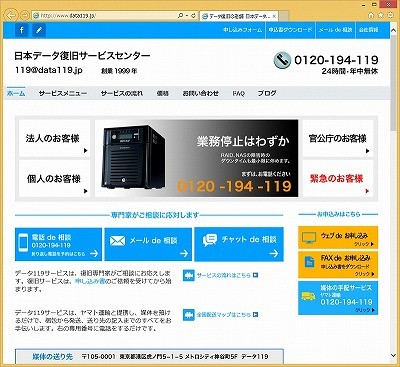This screenshot has height=367, width=400.
Task: Click the NAS server banner image
Action: click(197, 158)
